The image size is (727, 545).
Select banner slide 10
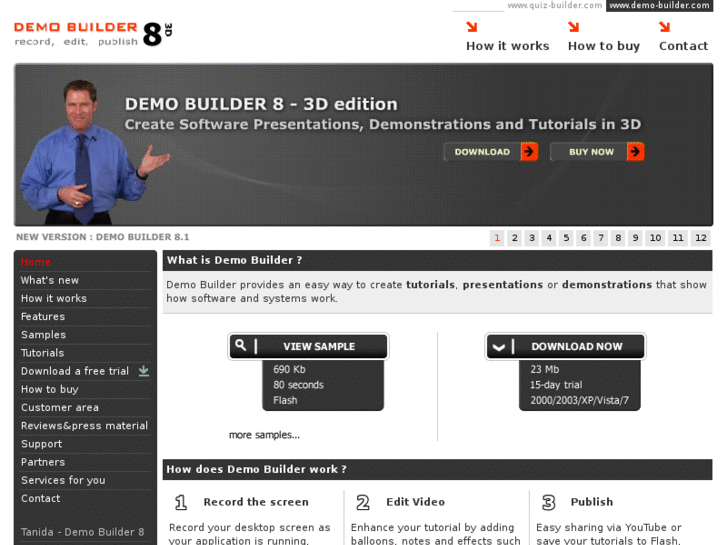[x=655, y=238]
